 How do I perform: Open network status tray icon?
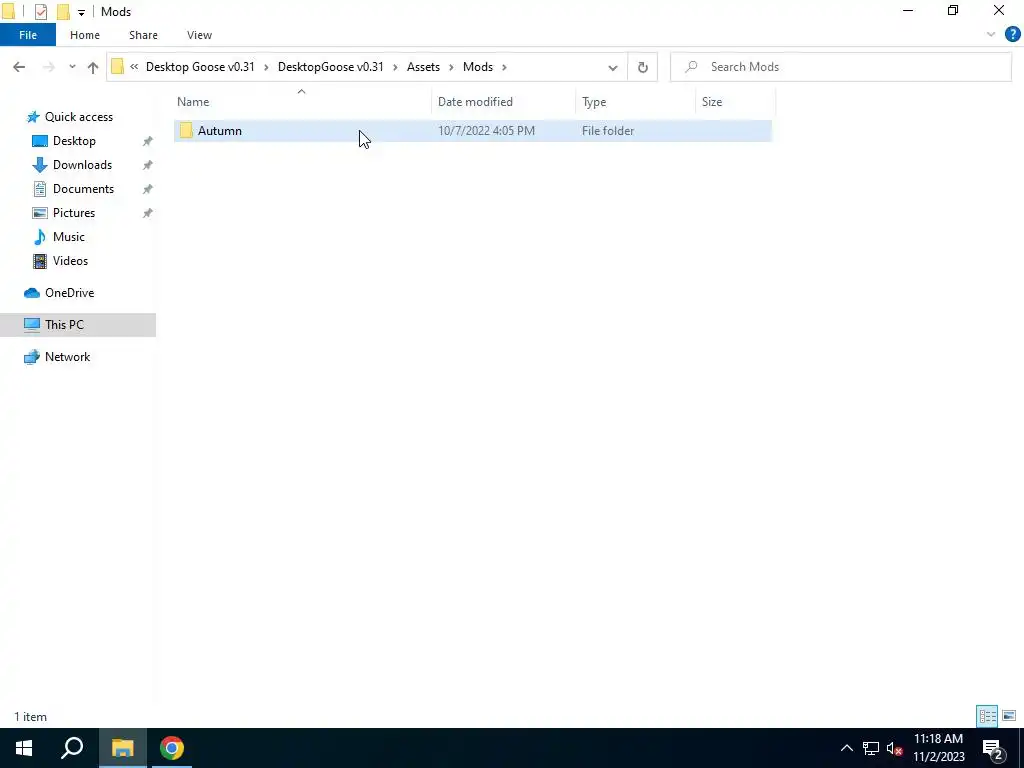click(x=871, y=748)
